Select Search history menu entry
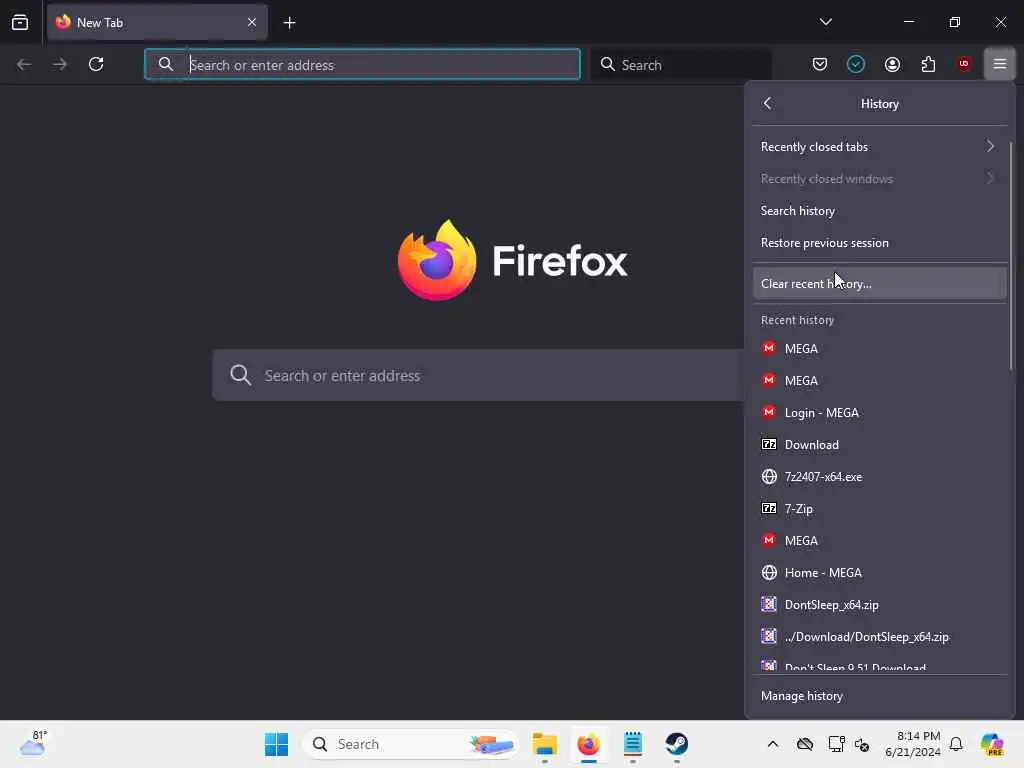 879,210
